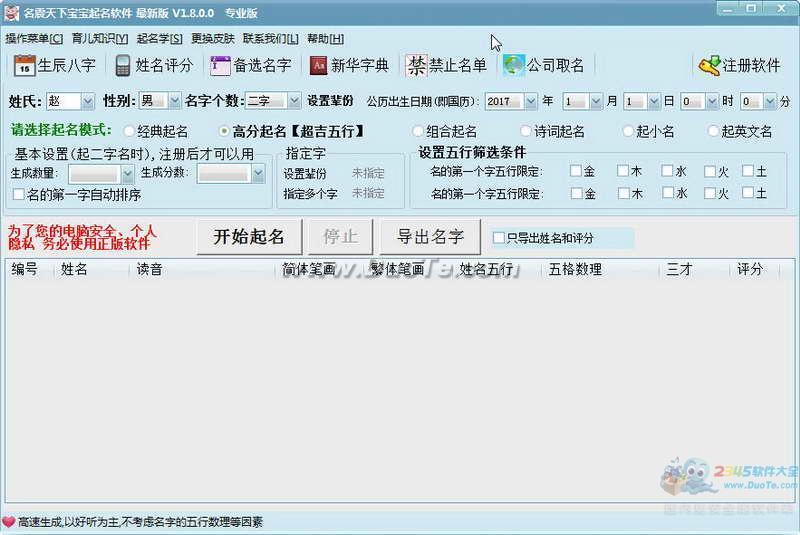800x535 pixels.
Task: Open the 更换皮肤 menu
Action: click(x=212, y=39)
